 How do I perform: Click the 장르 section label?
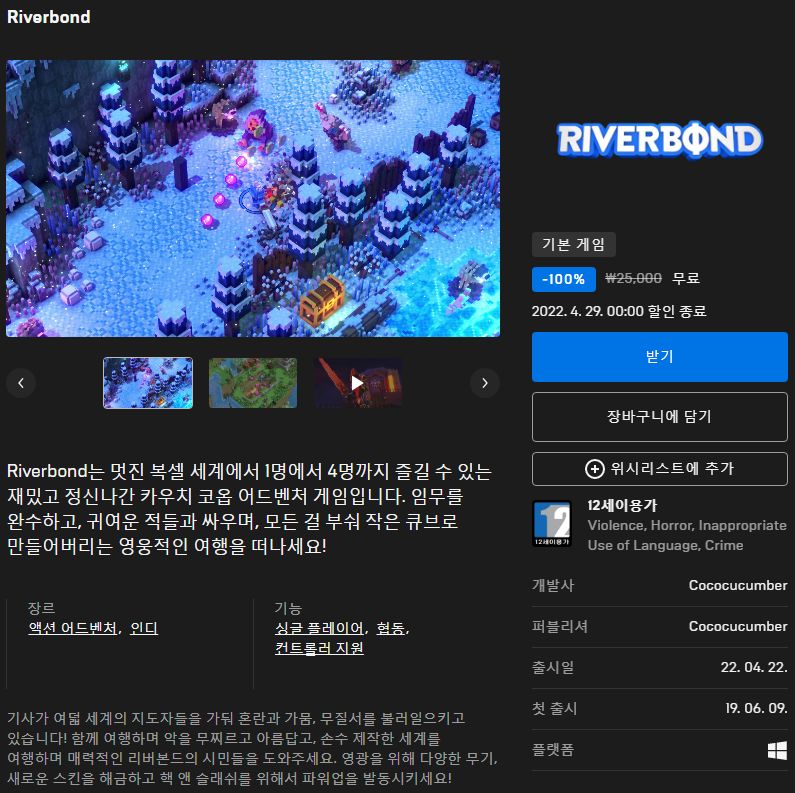pyautogui.click(x=42, y=607)
